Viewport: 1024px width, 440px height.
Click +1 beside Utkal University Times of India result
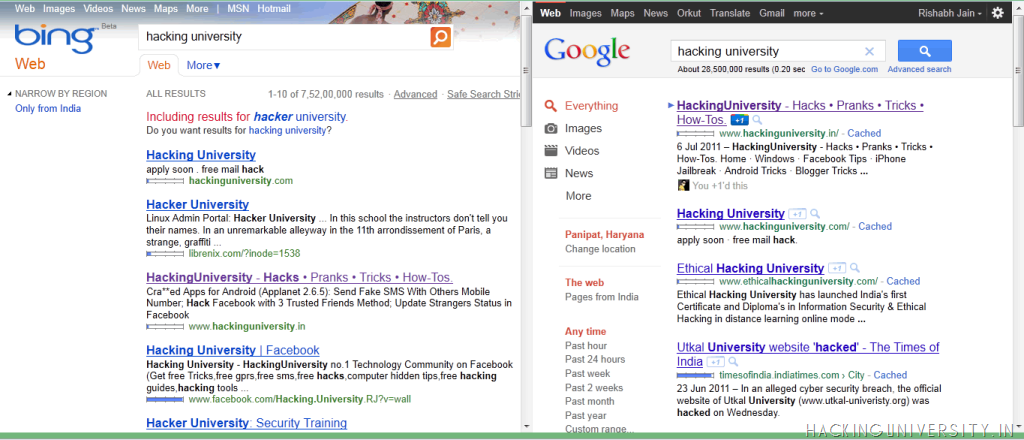(716, 362)
